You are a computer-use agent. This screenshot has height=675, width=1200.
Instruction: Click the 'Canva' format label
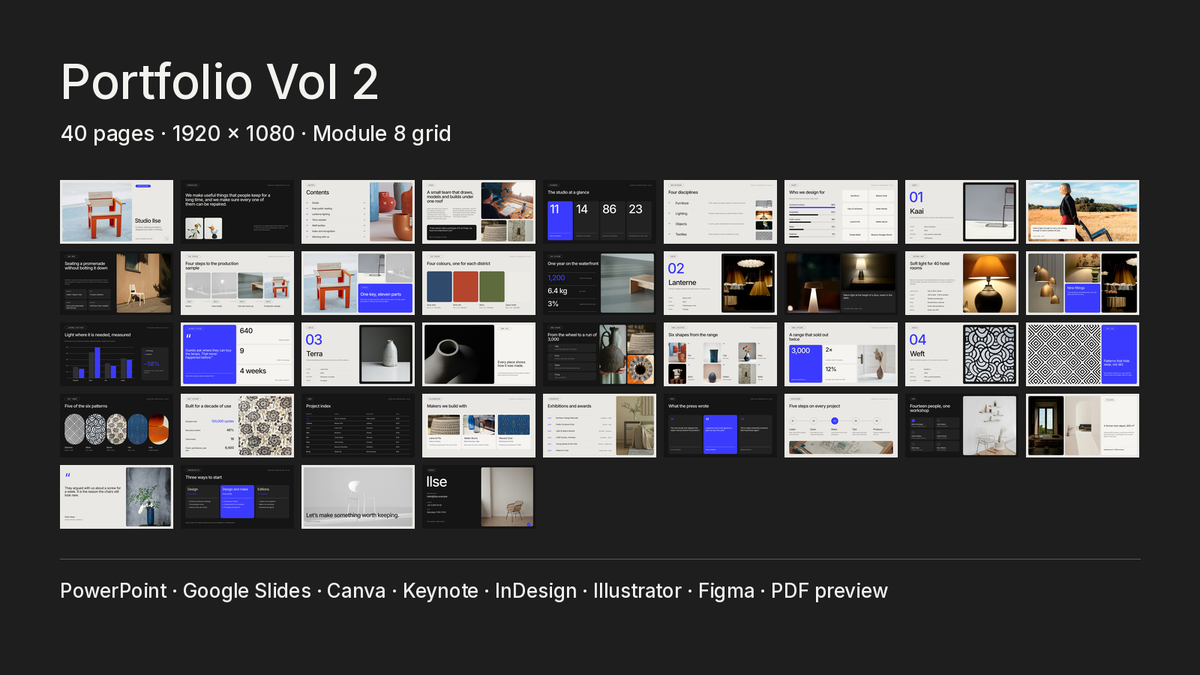point(356,591)
